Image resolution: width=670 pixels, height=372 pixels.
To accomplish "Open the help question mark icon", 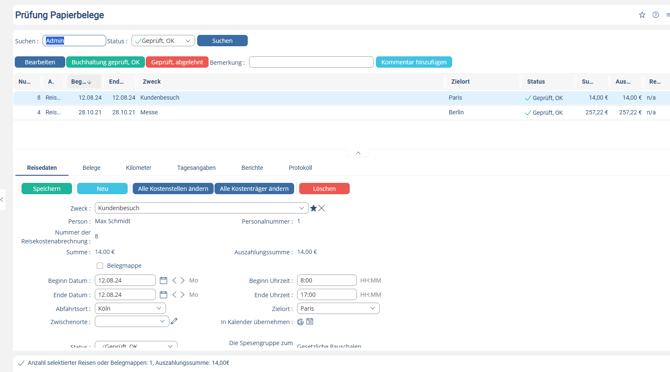I will (655, 15).
